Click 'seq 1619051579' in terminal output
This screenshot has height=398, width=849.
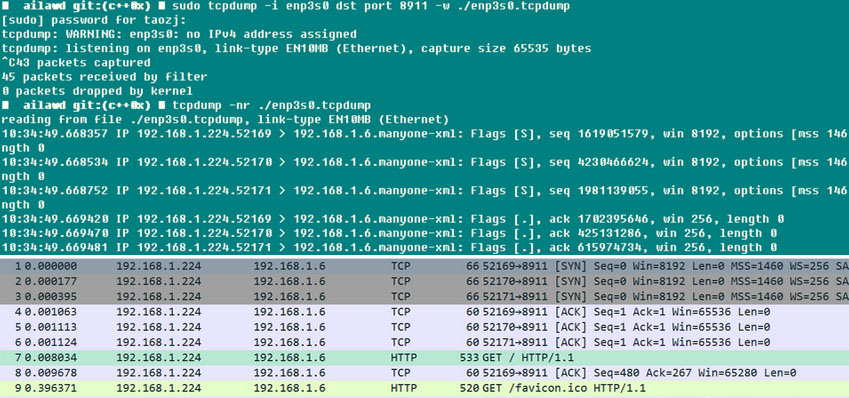[x=598, y=134]
